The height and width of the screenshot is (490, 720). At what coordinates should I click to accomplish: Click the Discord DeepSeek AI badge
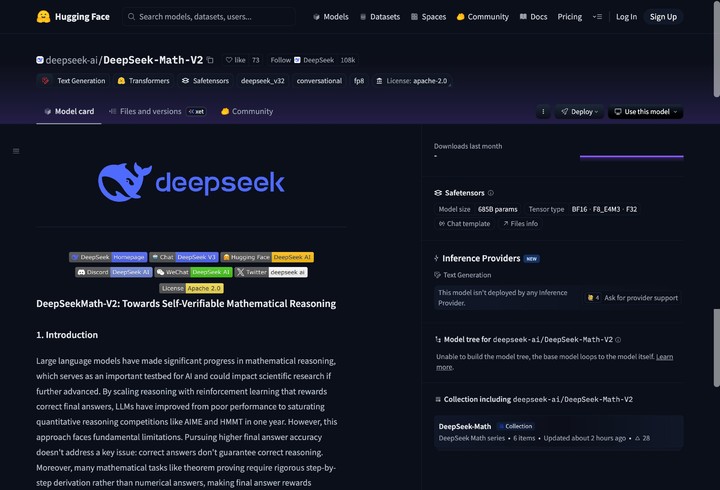(114, 272)
